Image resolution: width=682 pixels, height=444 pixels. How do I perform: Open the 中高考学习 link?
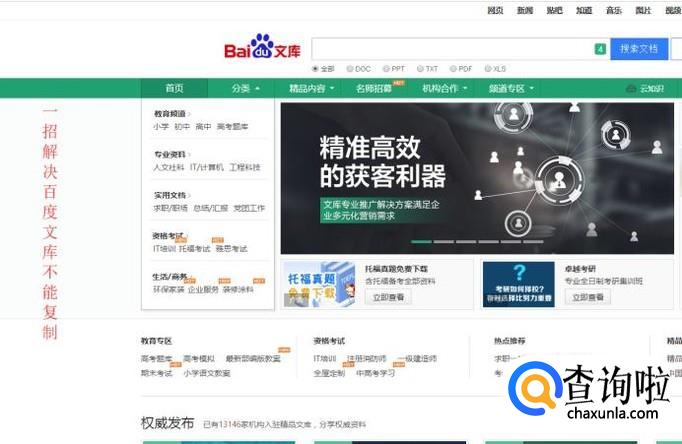pos(376,373)
